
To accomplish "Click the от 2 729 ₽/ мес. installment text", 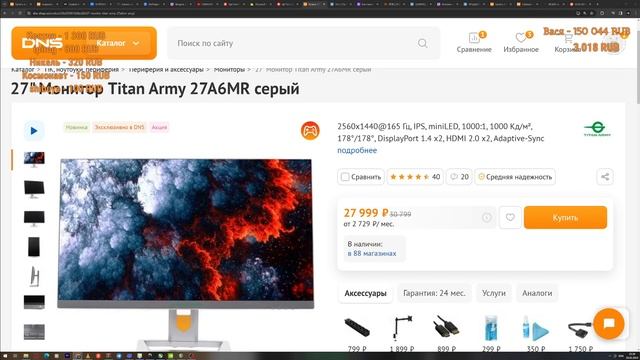I will pyautogui.click(x=369, y=224).
